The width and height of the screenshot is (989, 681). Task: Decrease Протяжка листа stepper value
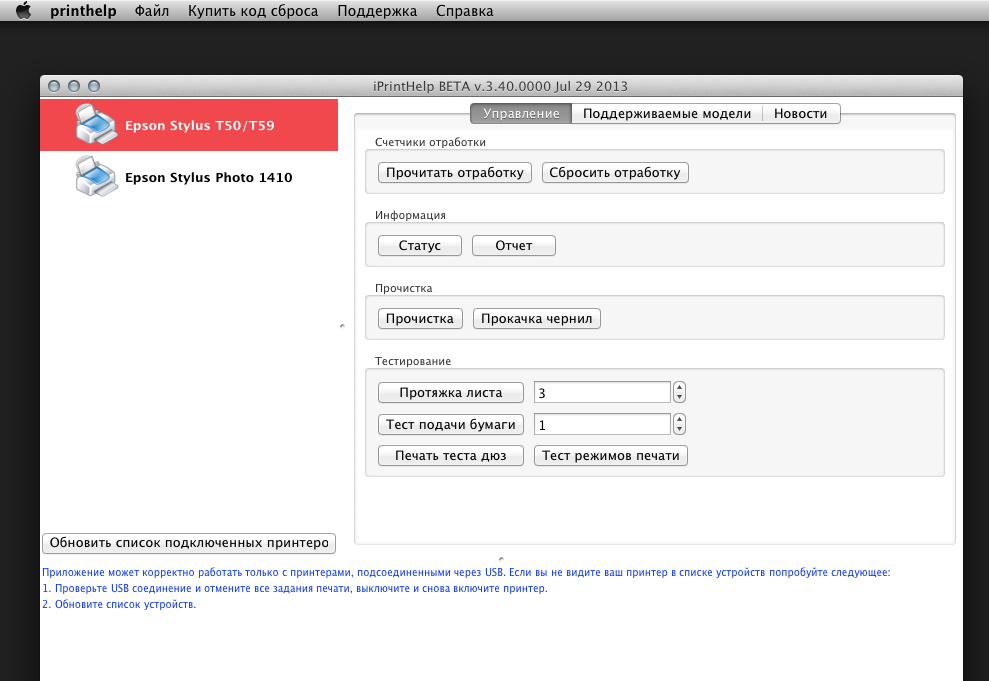click(x=679, y=397)
